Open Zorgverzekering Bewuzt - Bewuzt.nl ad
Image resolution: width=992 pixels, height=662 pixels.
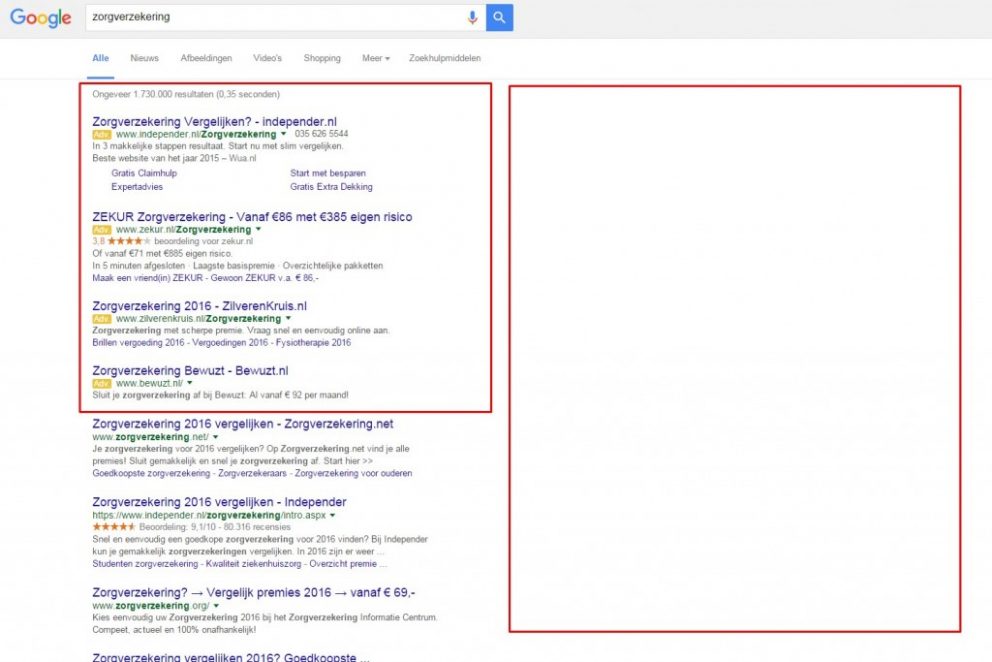[x=190, y=371]
